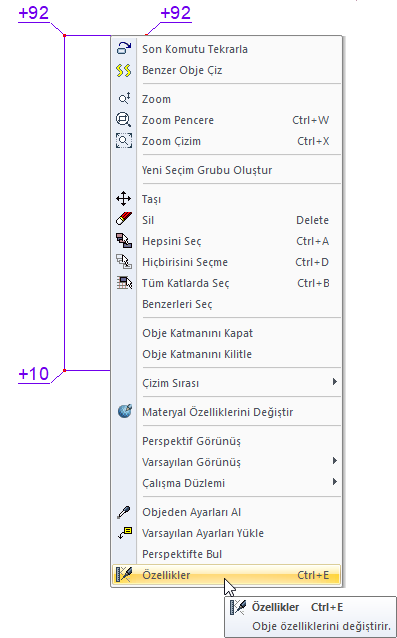The image size is (397, 638).
Task: Click the Zoom Pencere magnifier icon
Action: (124, 120)
